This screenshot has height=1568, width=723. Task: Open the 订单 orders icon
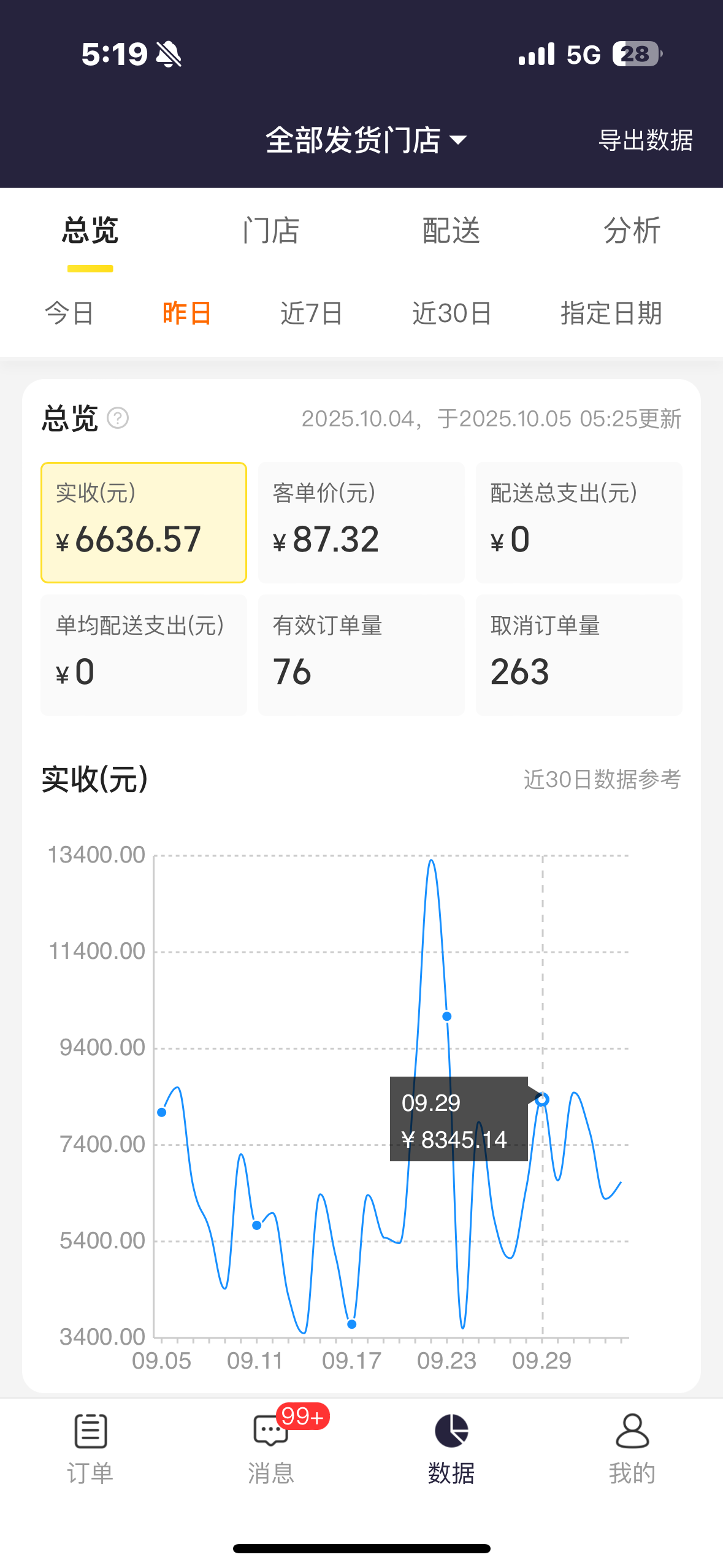coord(90,1431)
